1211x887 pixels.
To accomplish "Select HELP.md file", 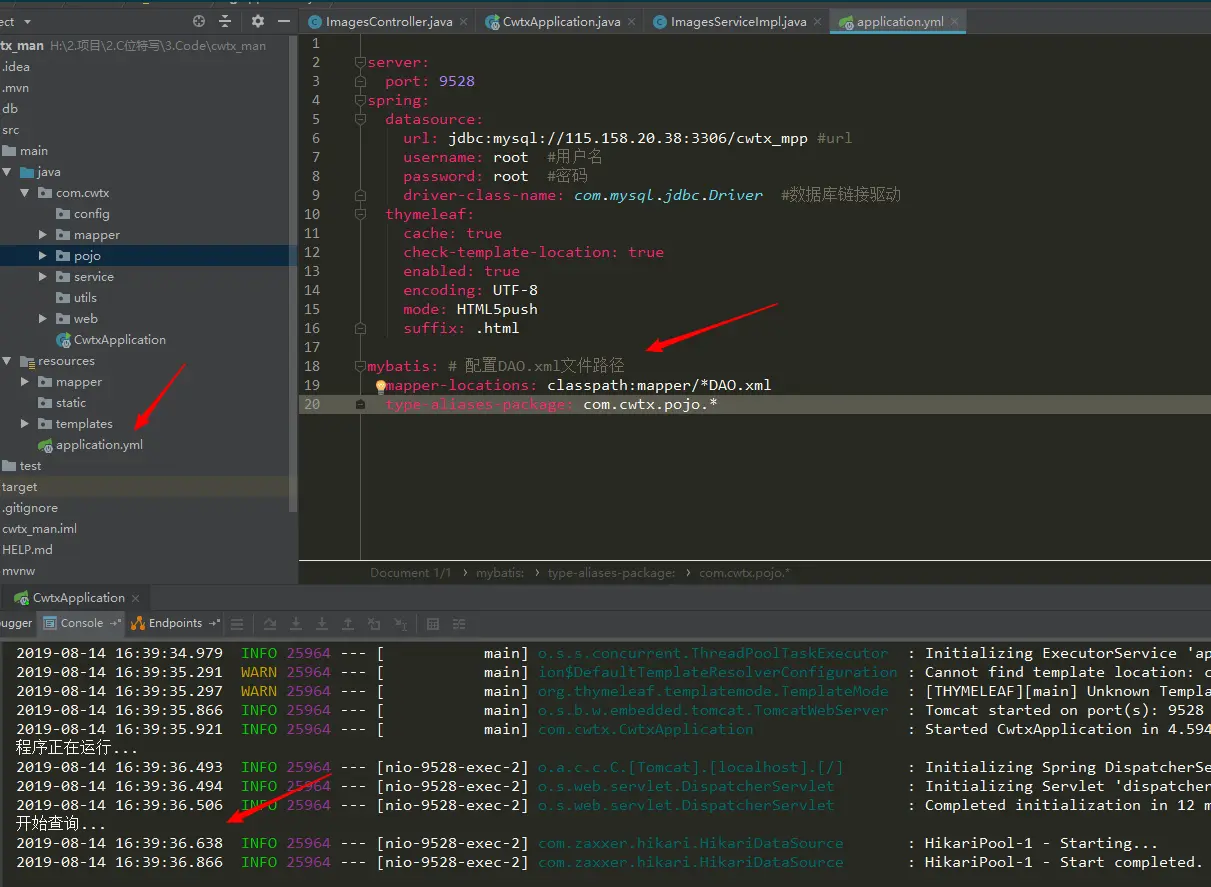I will point(27,550).
